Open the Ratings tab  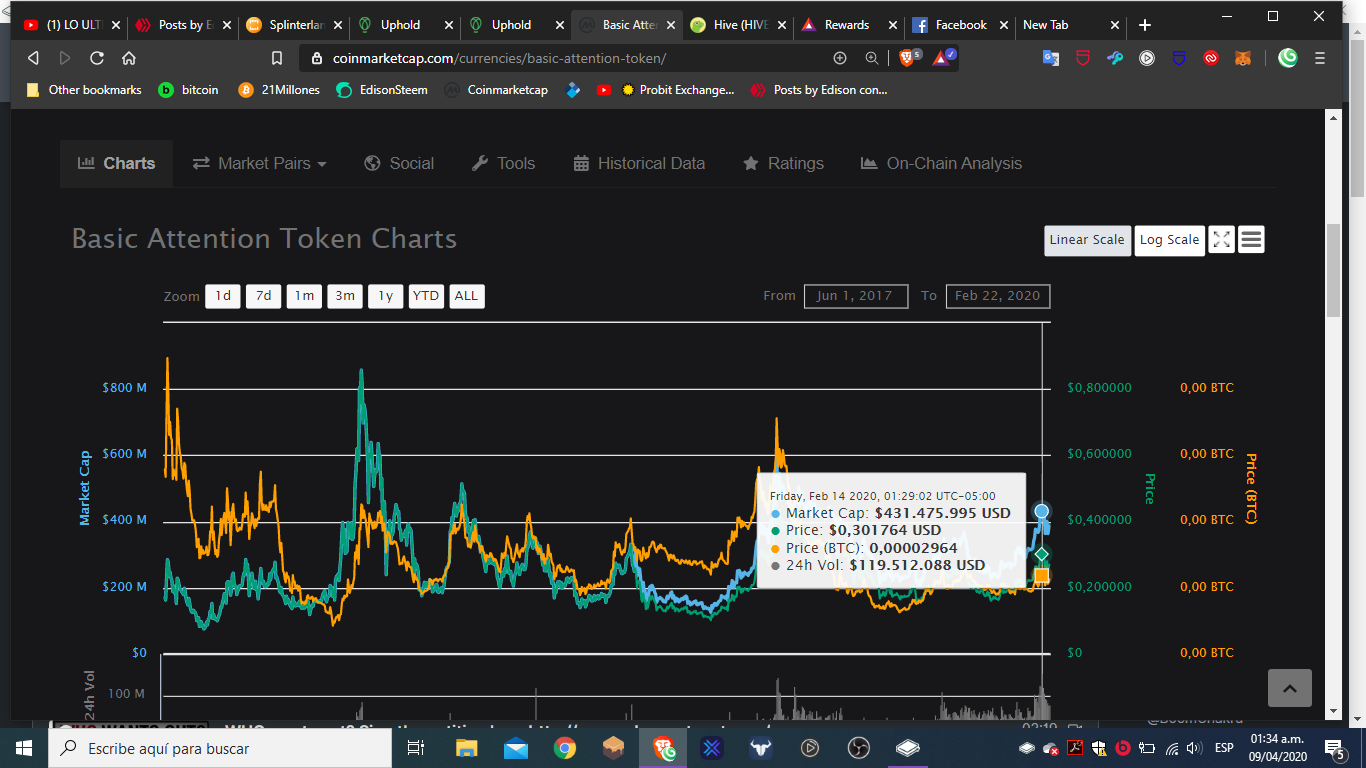click(783, 163)
